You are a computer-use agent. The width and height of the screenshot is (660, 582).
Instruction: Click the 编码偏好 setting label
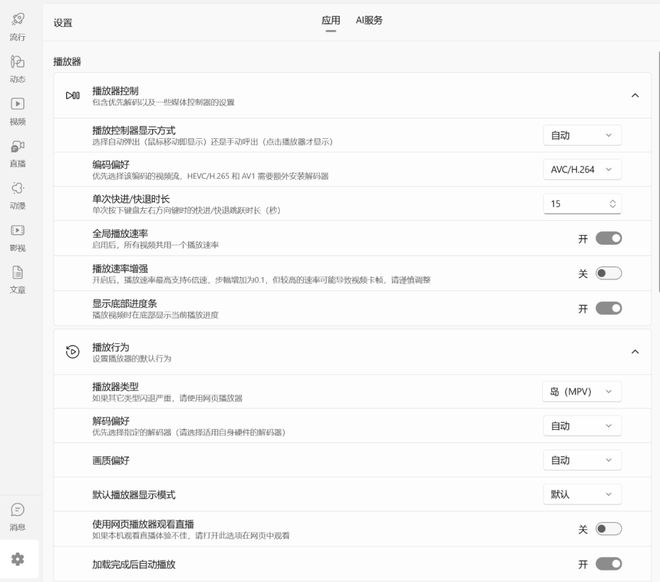111,165
